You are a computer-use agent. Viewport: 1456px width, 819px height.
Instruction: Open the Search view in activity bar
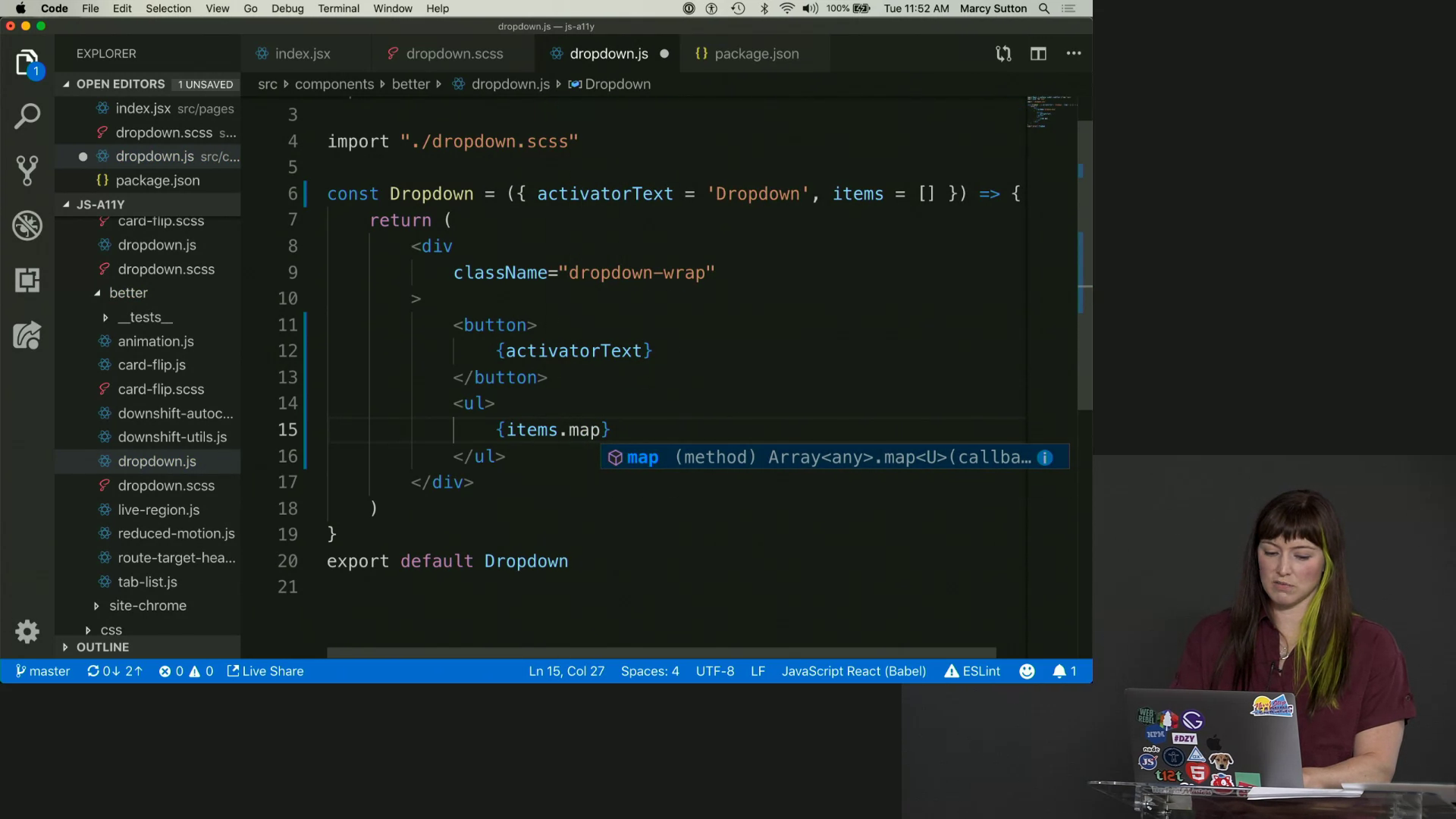[x=27, y=116]
